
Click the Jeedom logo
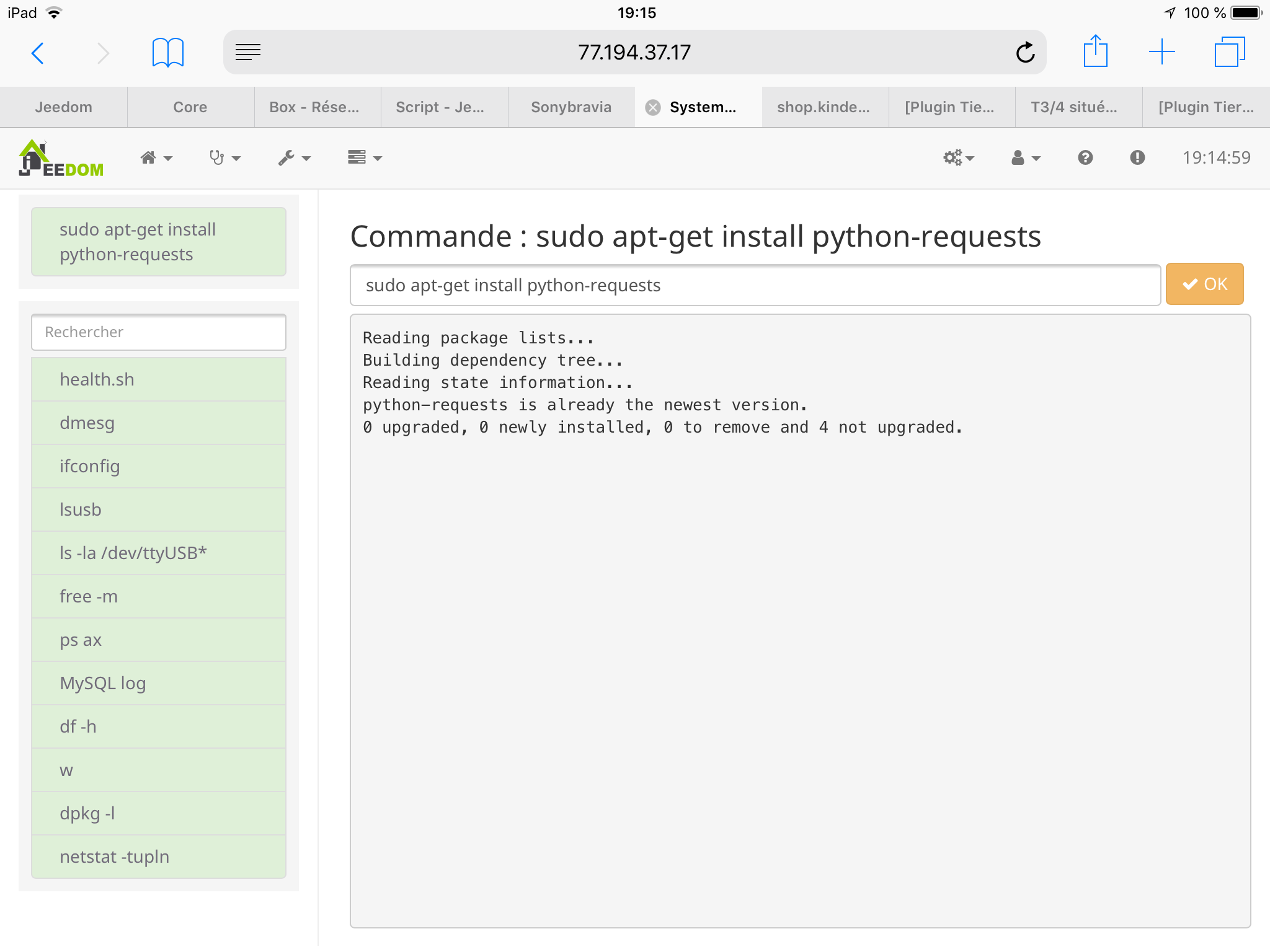[x=61, y=158]
